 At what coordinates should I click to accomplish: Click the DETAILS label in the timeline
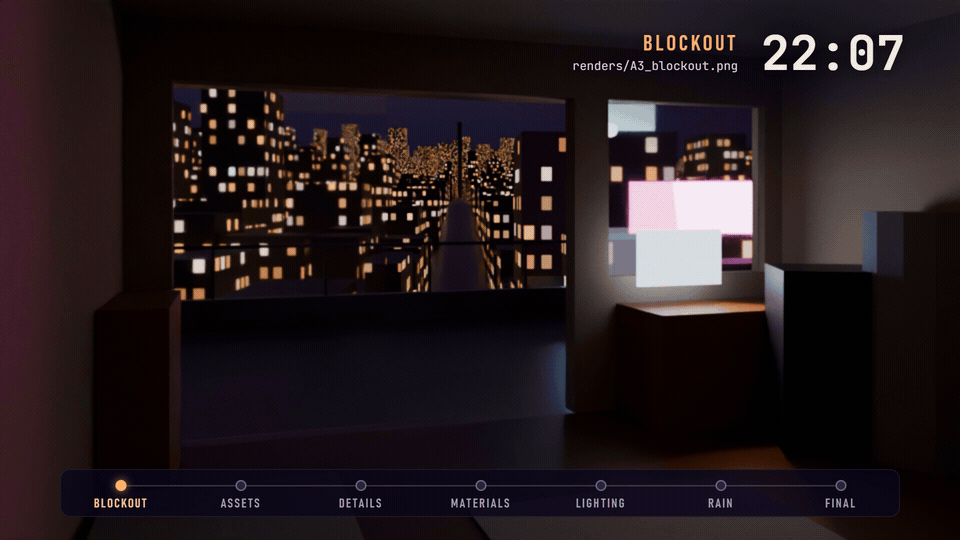pyautogui.click(x=361, y=503)
